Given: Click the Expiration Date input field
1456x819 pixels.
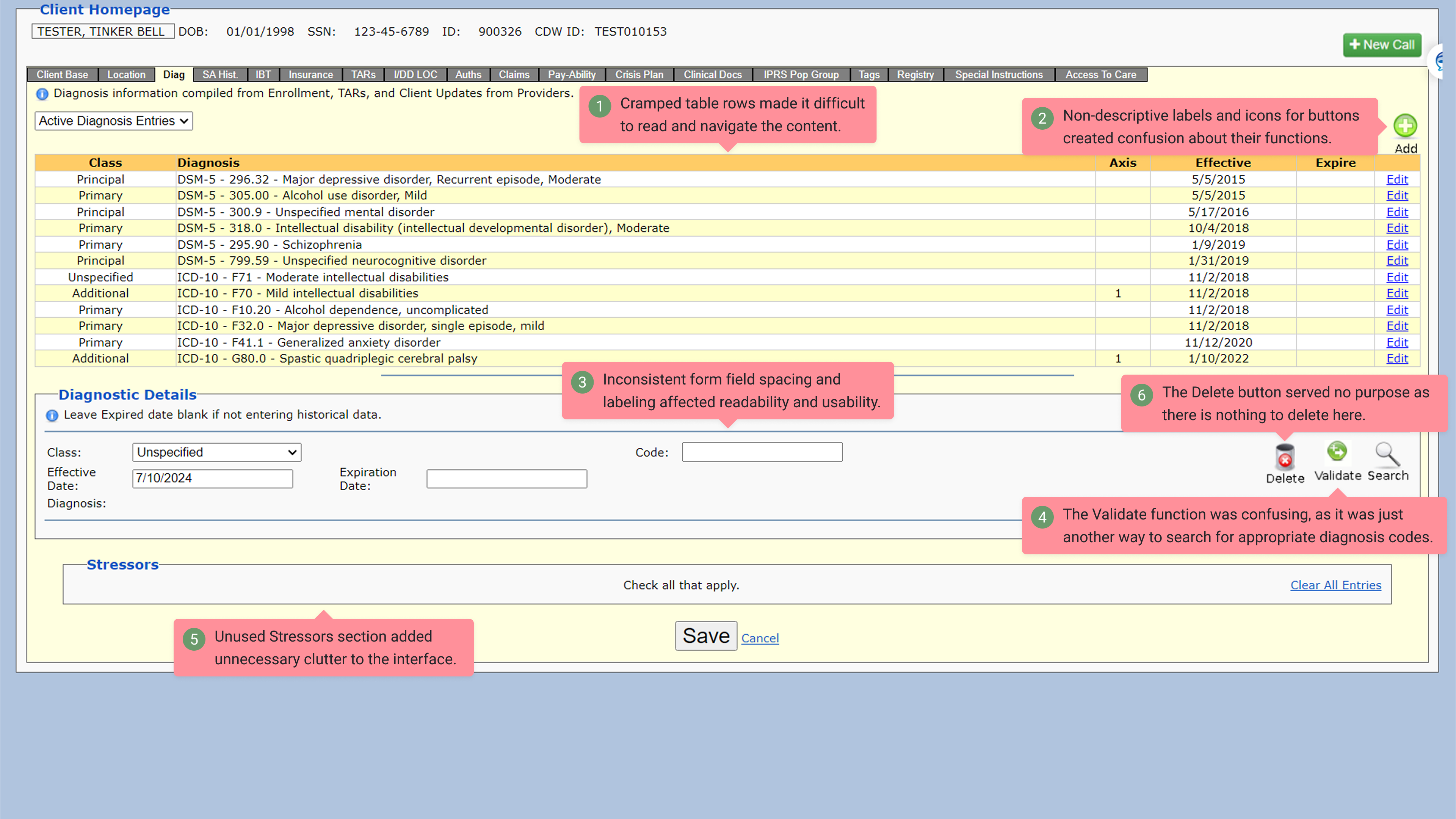Looking at the screenshot, I should point(506,479).
